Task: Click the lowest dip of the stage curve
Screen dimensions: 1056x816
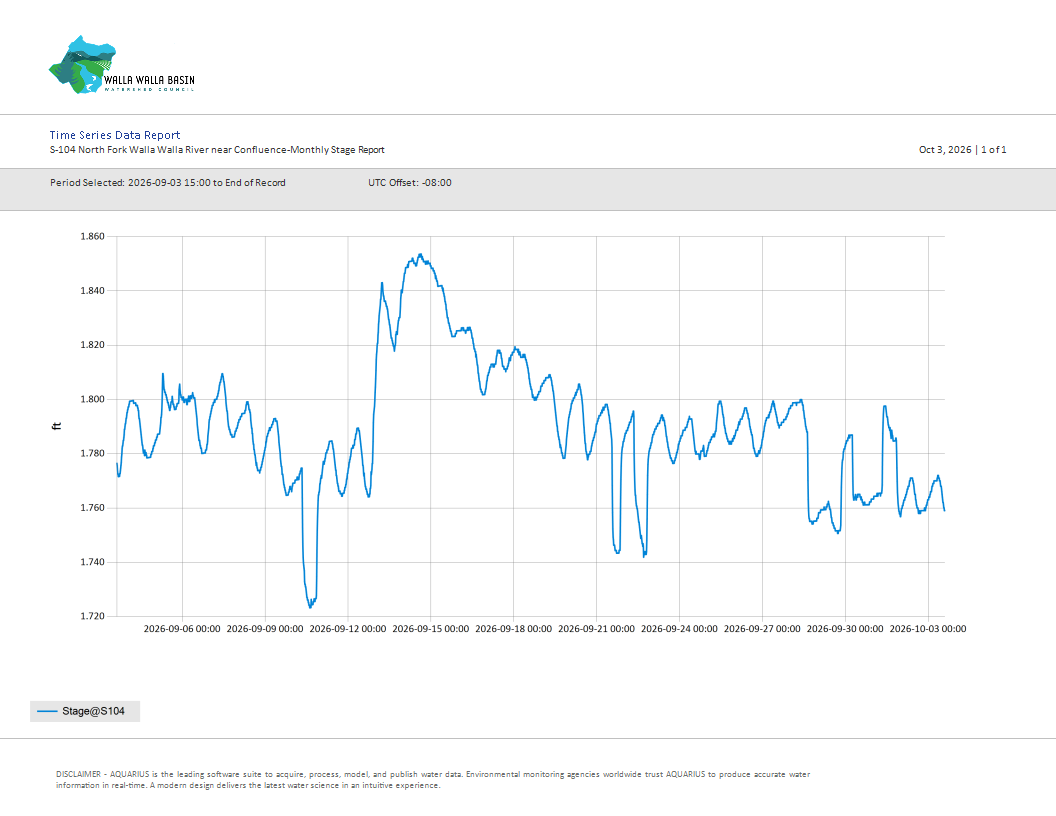Action: [310, 606]
